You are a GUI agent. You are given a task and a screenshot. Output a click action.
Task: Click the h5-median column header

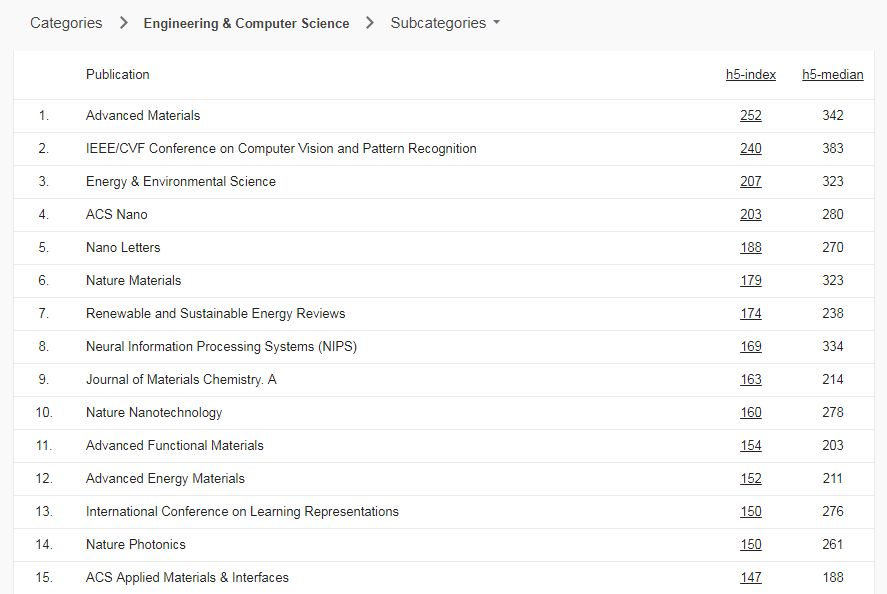(x=832, y=75)
